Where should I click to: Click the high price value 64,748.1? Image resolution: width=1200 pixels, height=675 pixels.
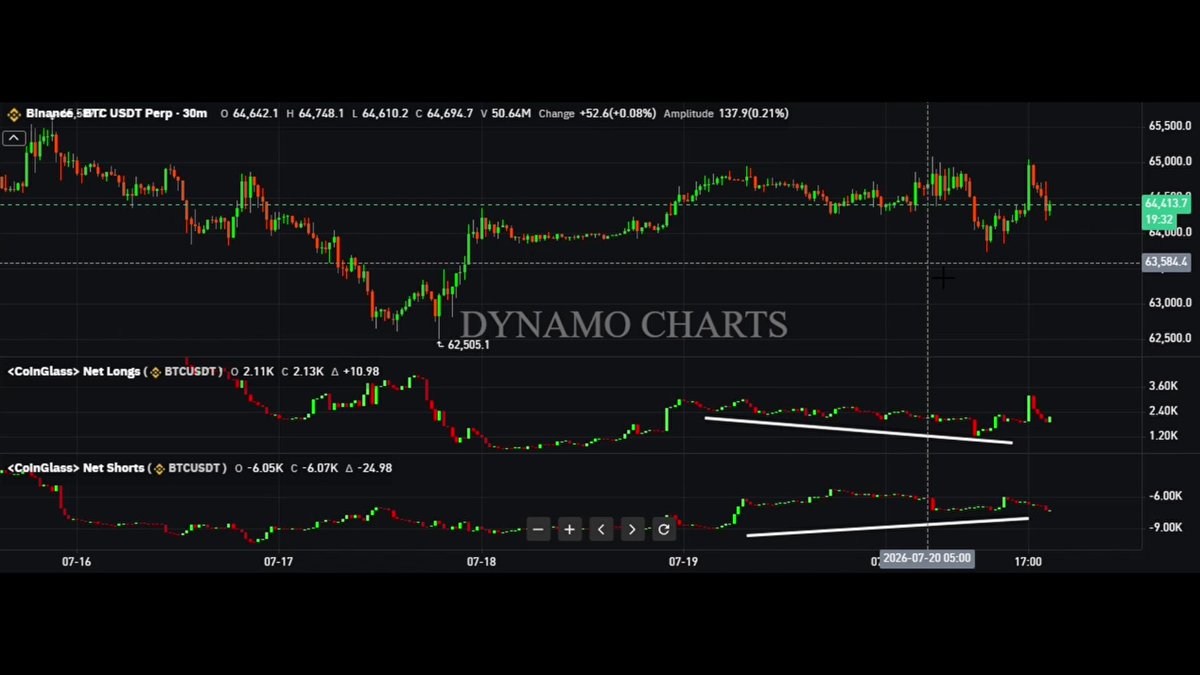click(321, 114)
